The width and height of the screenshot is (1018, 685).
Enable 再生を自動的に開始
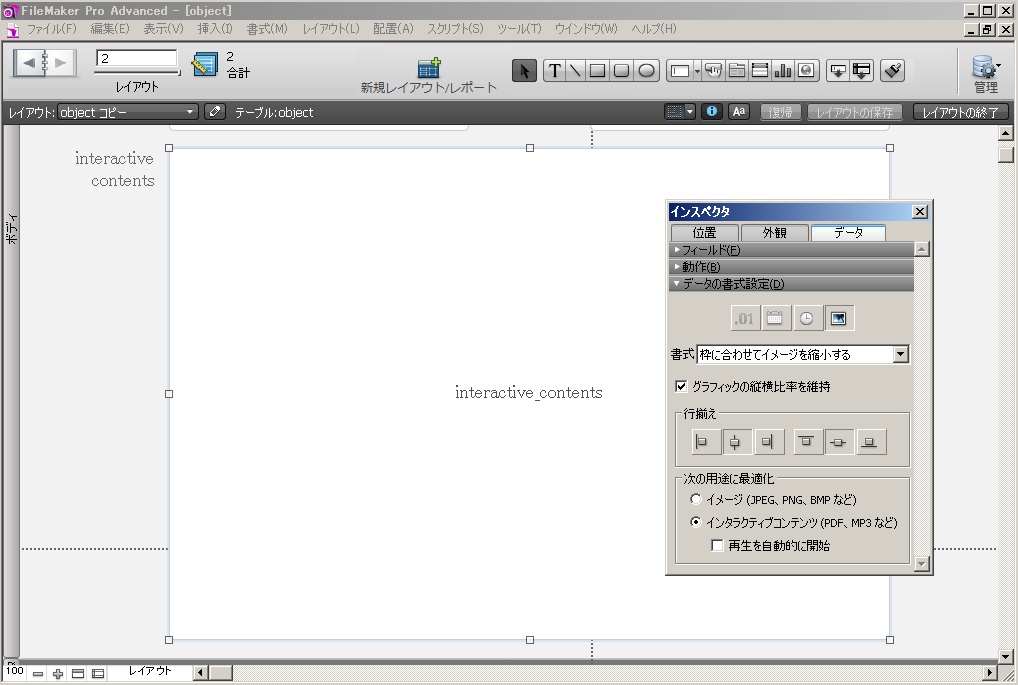(716, 545)
